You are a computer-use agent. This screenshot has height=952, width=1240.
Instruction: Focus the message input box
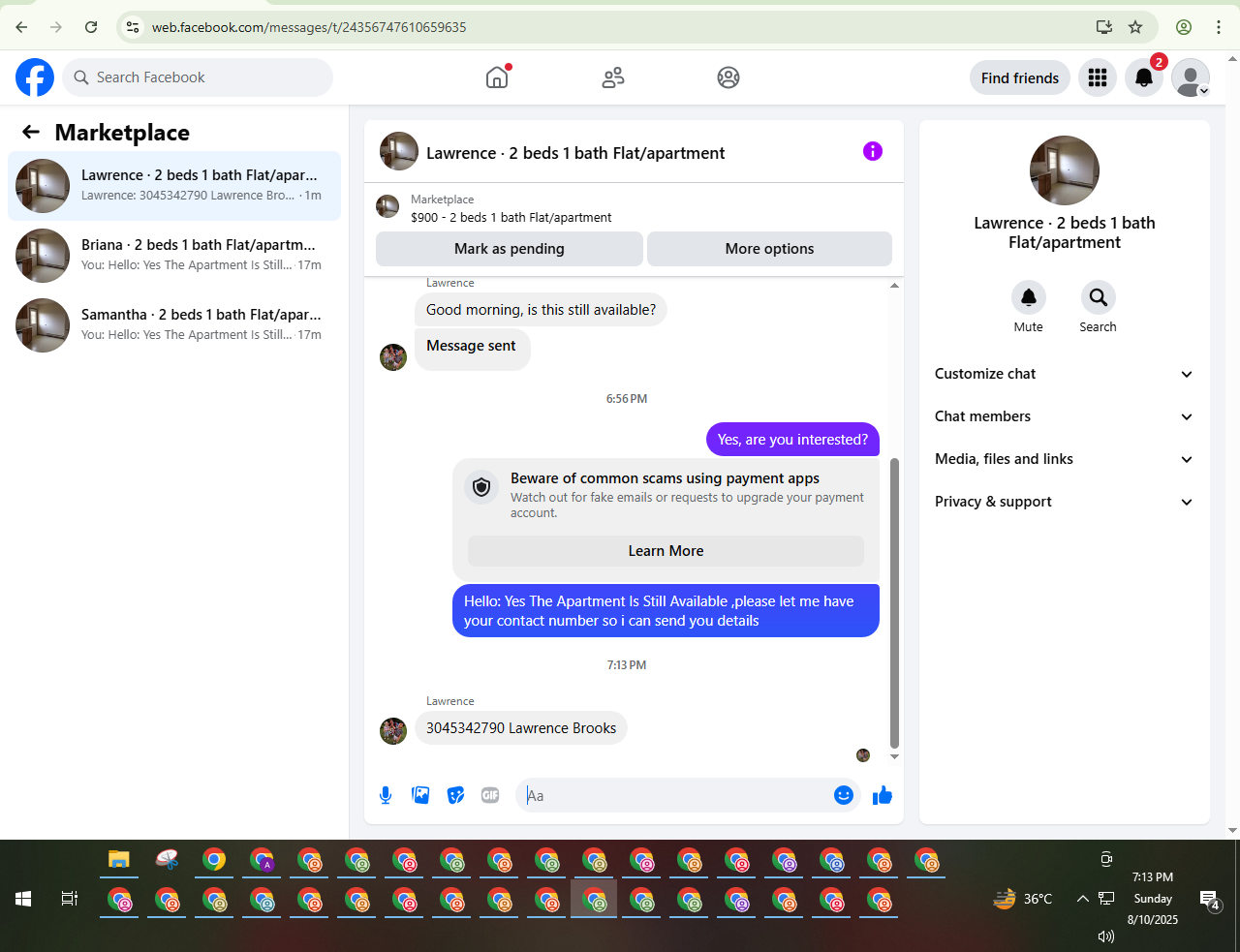(676, 795)
